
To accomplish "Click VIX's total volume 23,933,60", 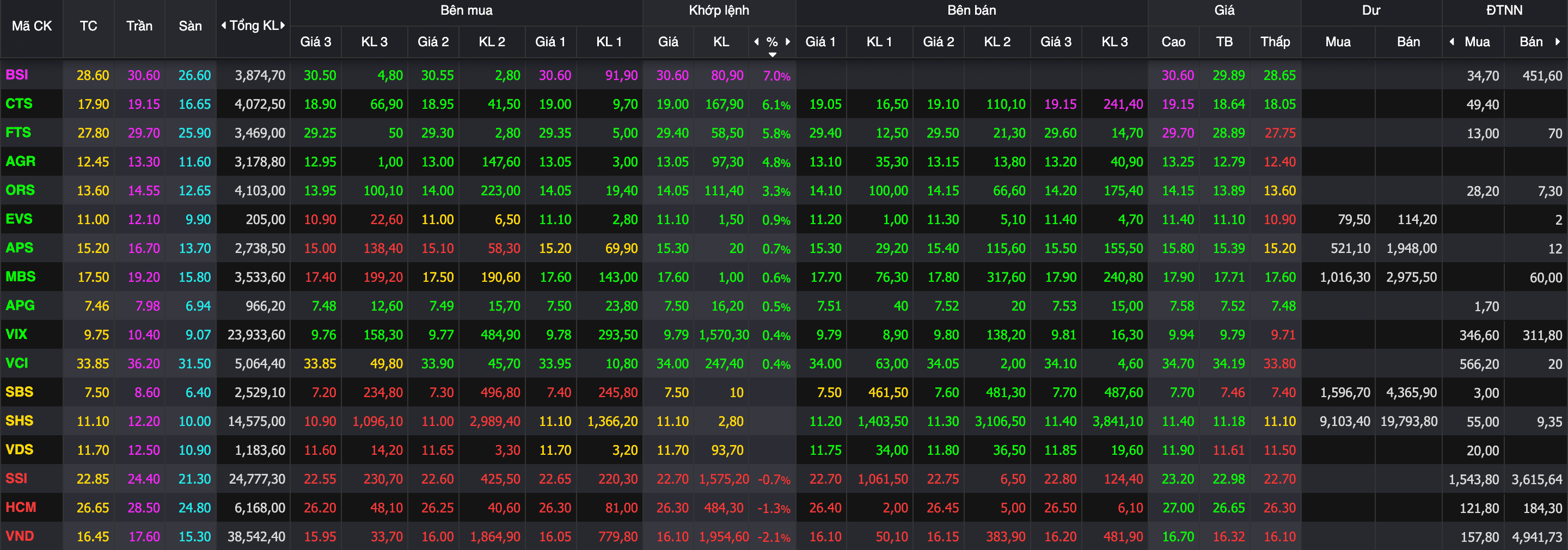I will point(256,335).
